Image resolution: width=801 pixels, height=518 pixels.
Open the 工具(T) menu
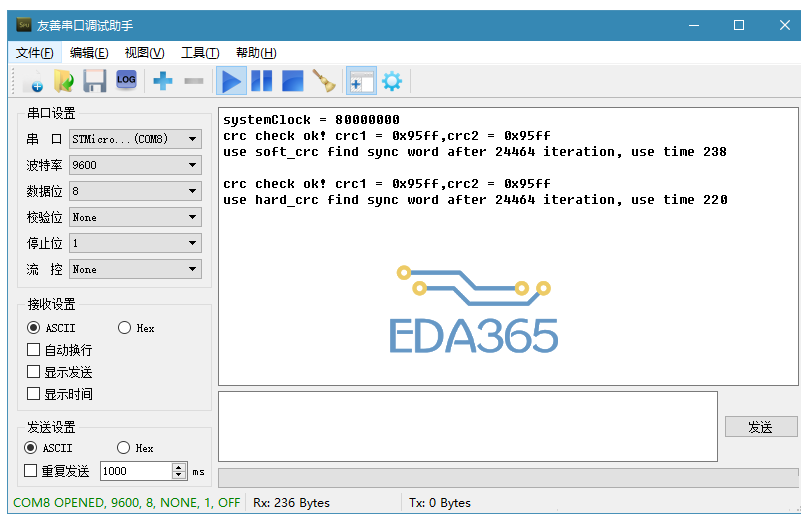click(200, 53)
